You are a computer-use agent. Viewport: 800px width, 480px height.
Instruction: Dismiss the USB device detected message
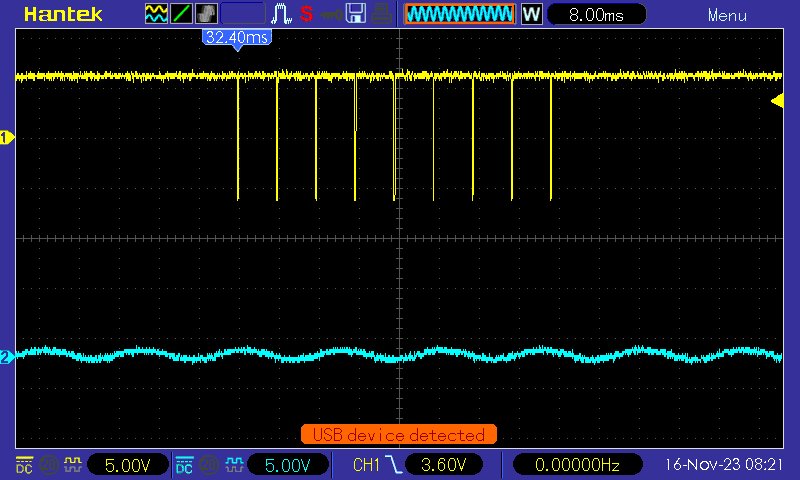pyautogui.click(x=398, y=435)
